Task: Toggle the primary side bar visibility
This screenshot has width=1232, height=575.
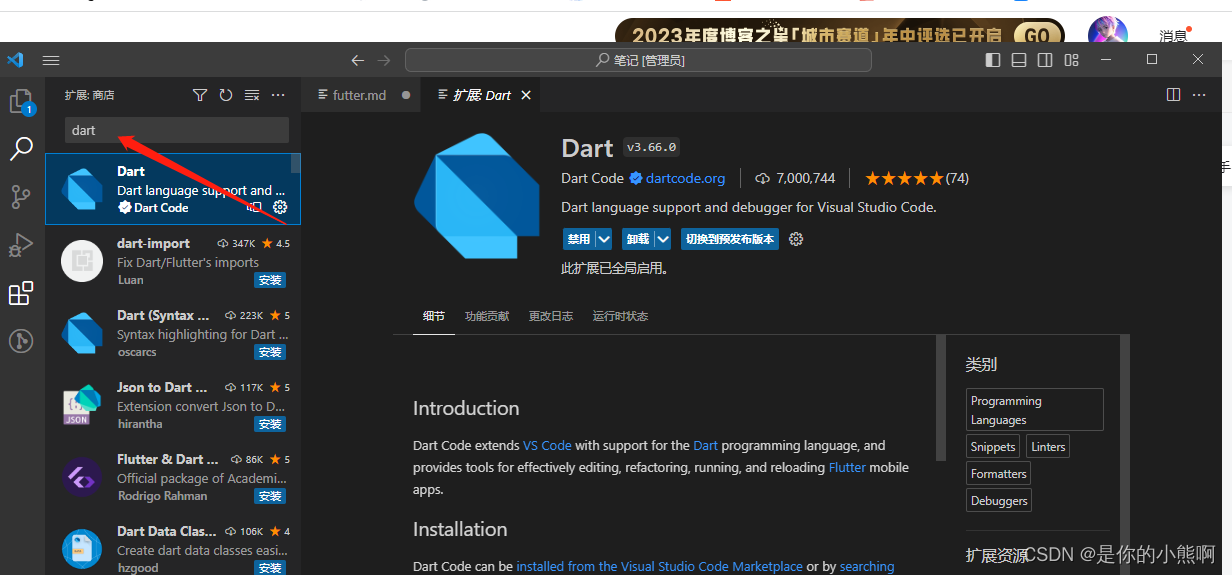Action: coord(993,60)
